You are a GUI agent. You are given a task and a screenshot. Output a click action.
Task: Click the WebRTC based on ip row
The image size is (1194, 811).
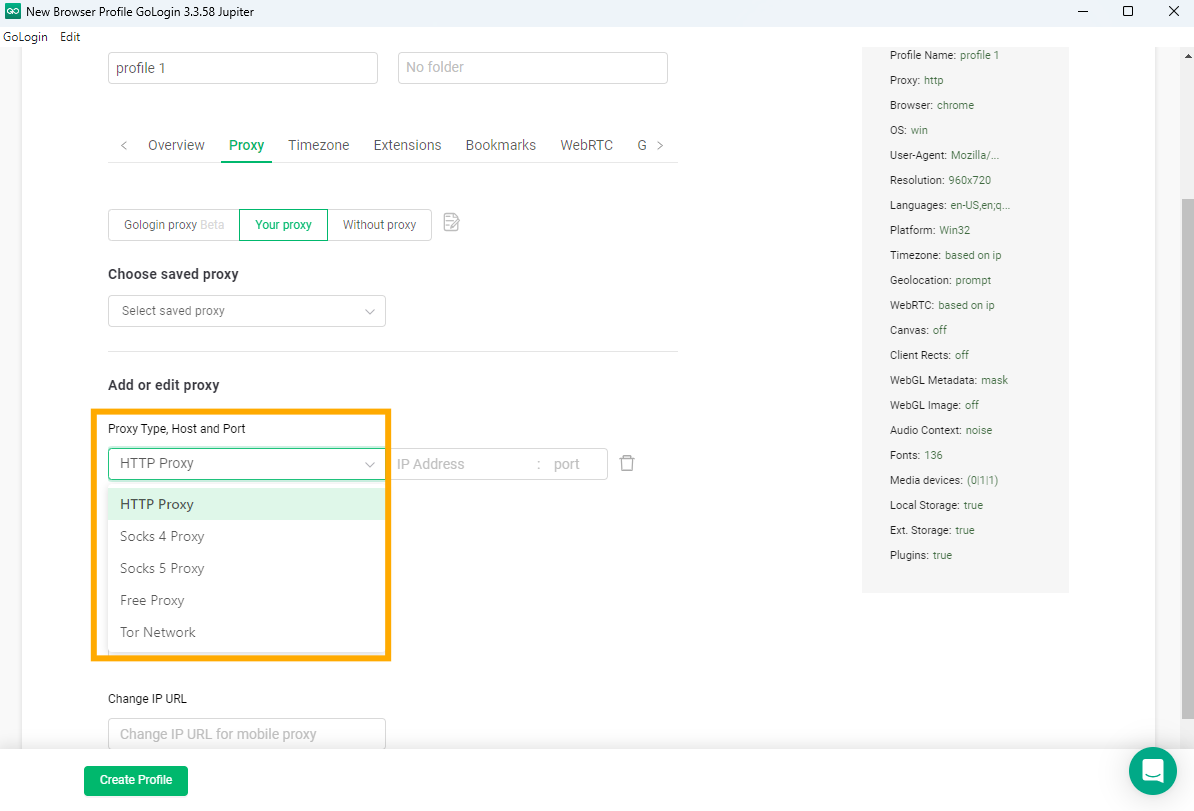point(942,305)
